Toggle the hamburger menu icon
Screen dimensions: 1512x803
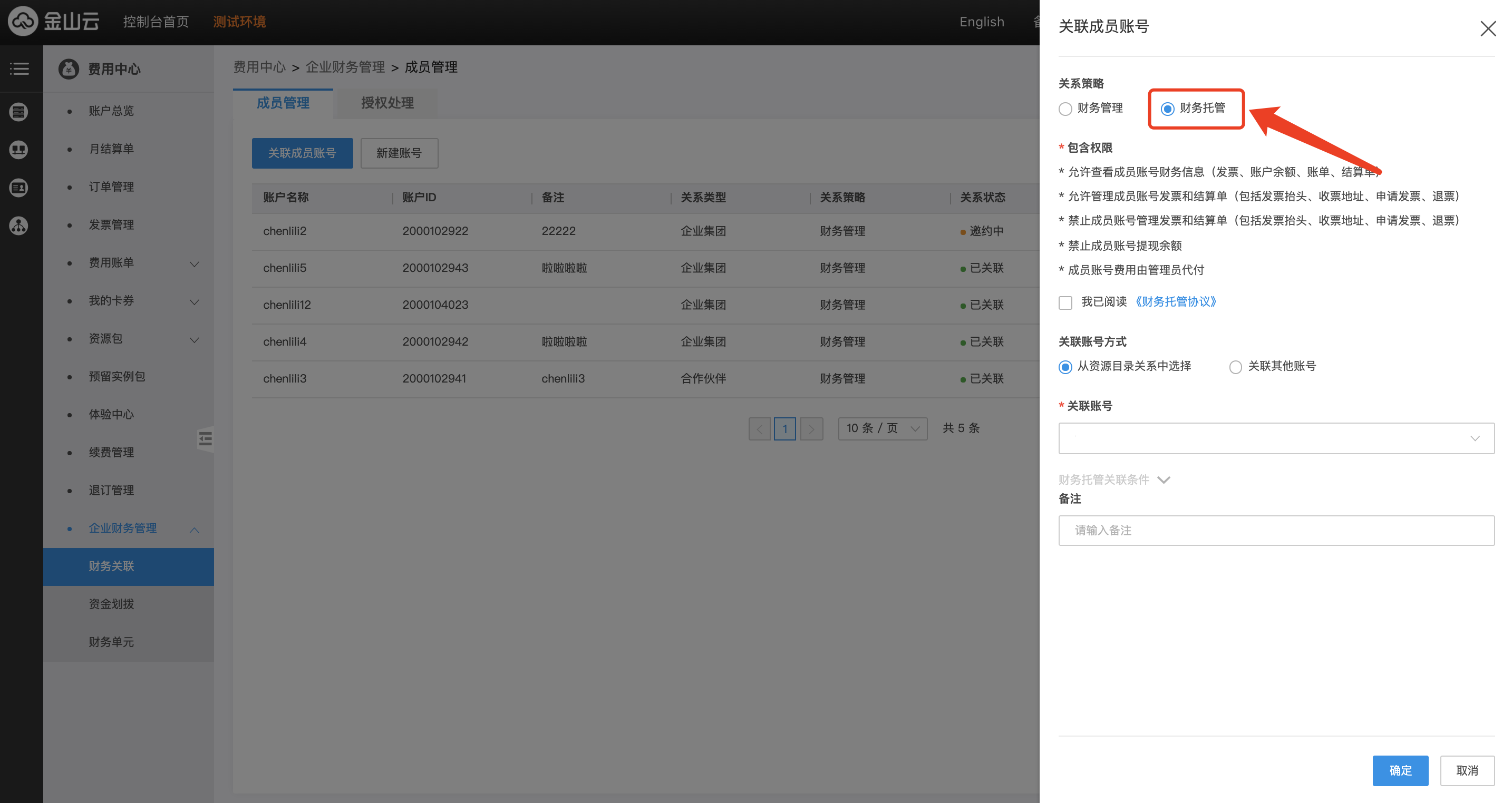pos(20,68)
